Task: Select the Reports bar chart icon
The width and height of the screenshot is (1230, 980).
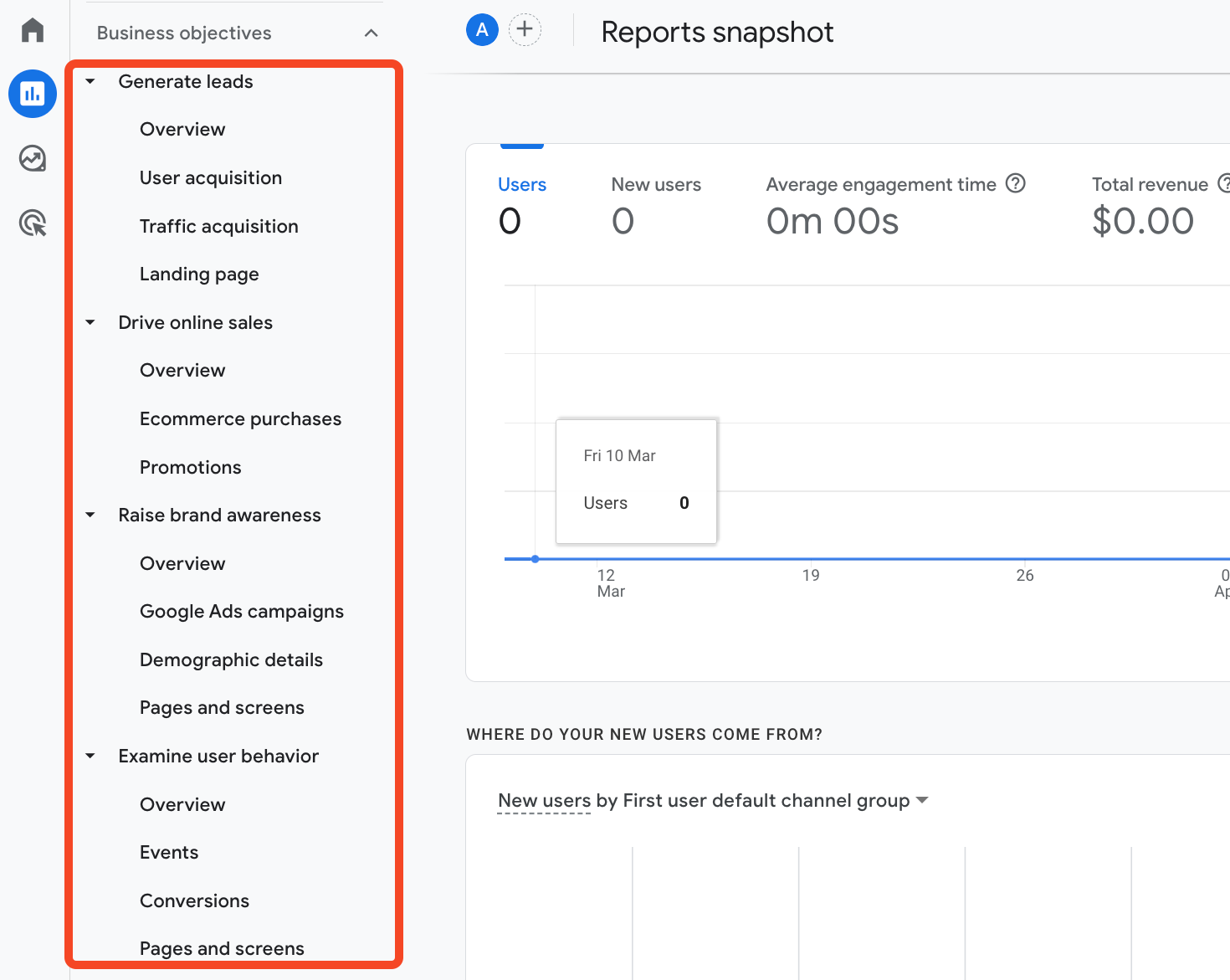Action: 33,94
